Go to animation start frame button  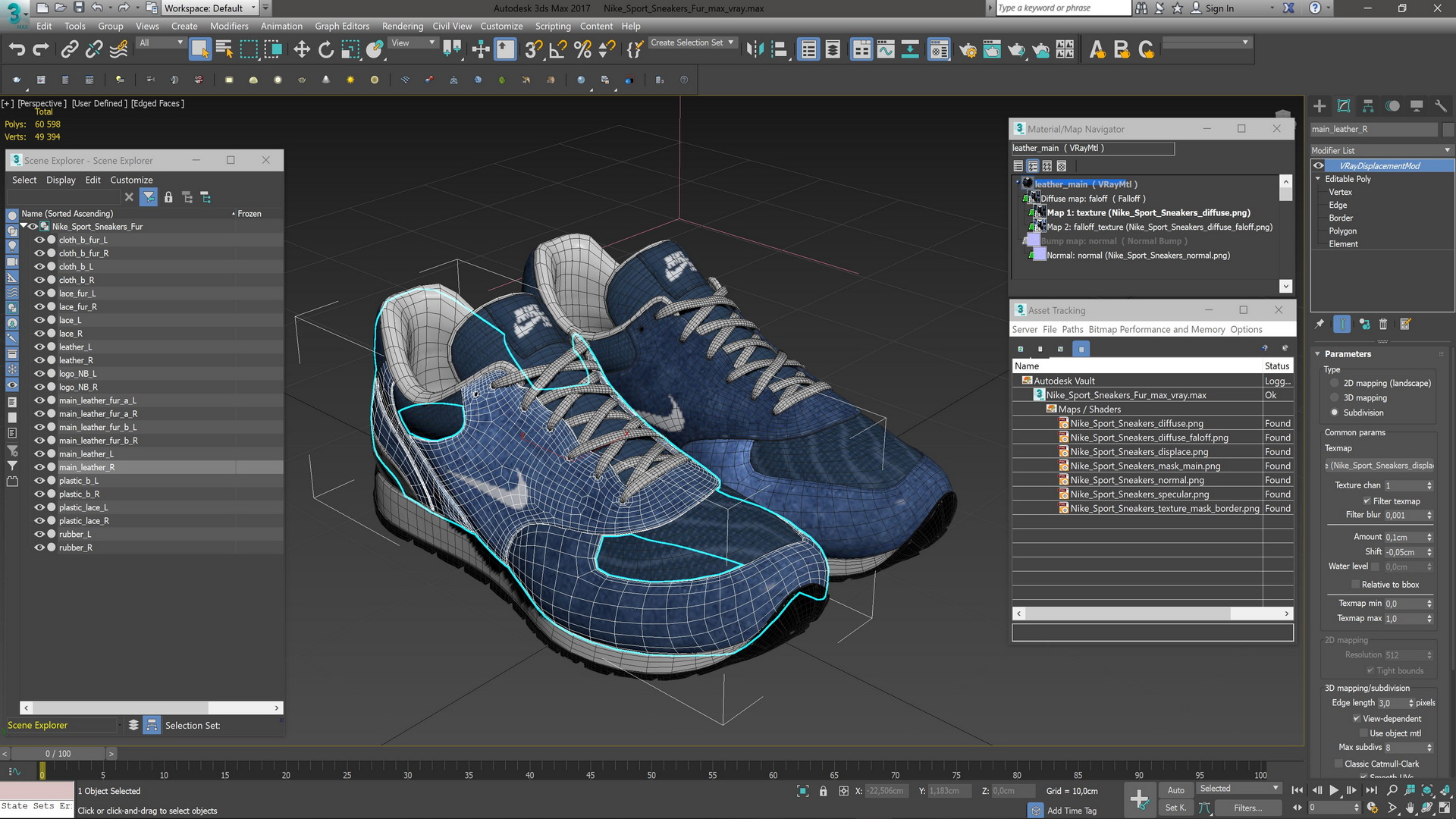point(1298,790)
